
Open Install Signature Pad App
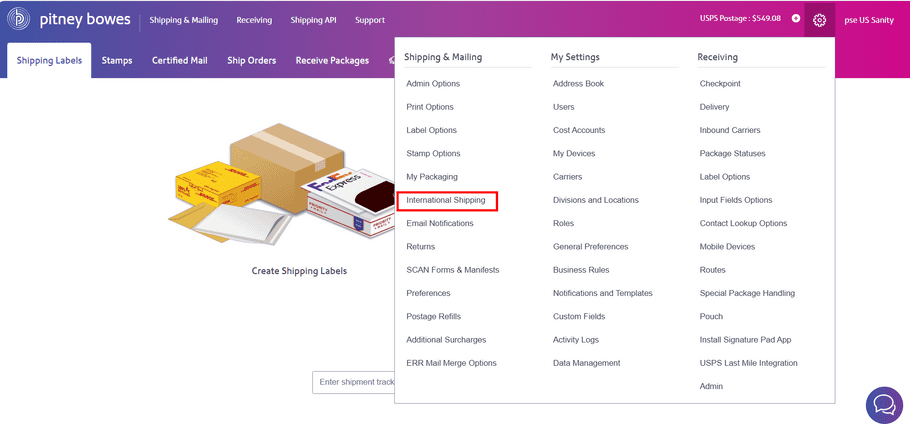click(x=746, y=339)
